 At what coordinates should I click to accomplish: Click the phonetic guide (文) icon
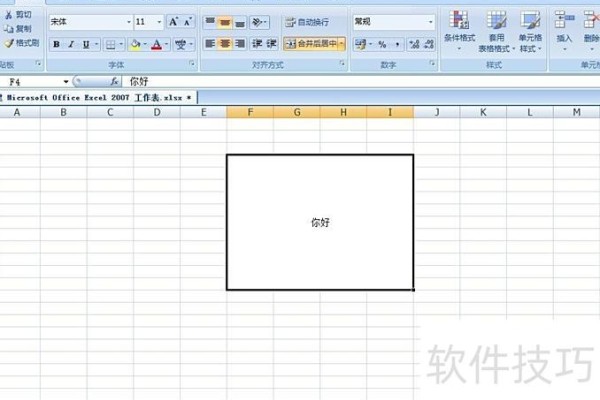tap(180, 44)
